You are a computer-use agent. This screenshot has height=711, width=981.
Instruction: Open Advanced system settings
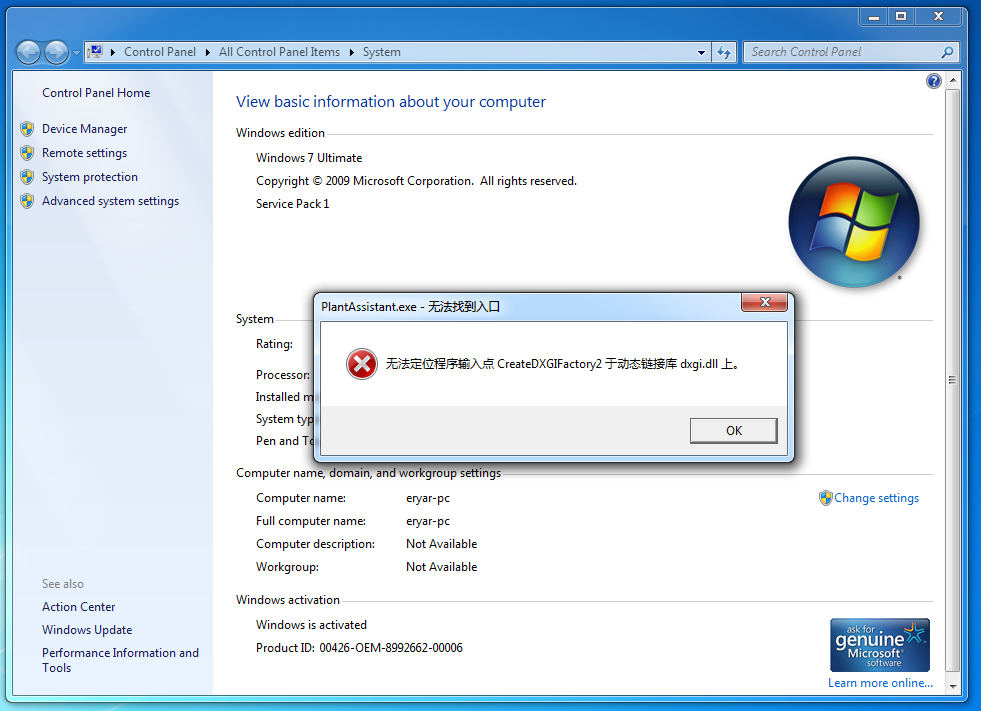coord(110,200)
